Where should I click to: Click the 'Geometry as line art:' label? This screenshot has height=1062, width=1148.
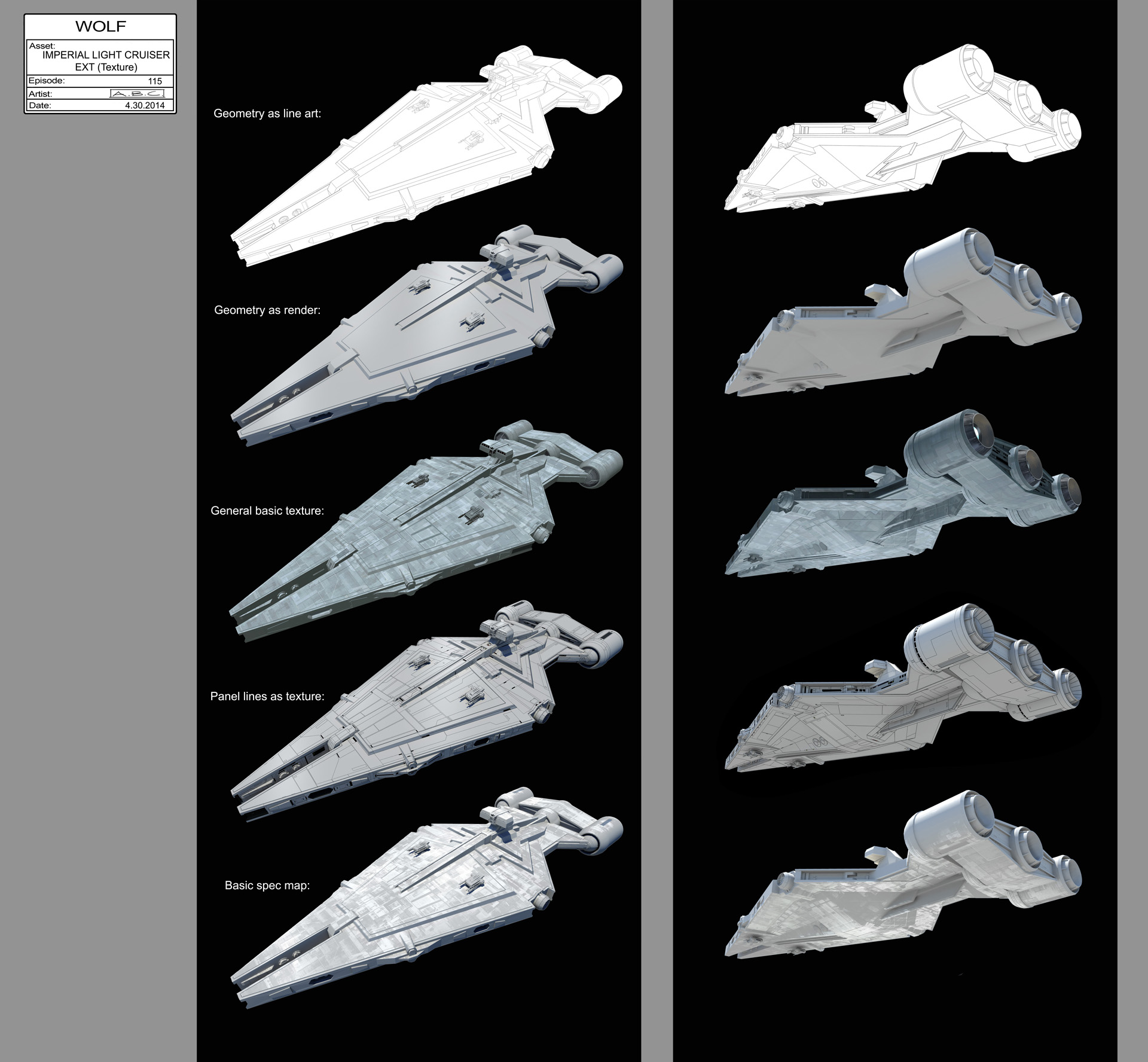pyautogui.click(x=267, y=113)
